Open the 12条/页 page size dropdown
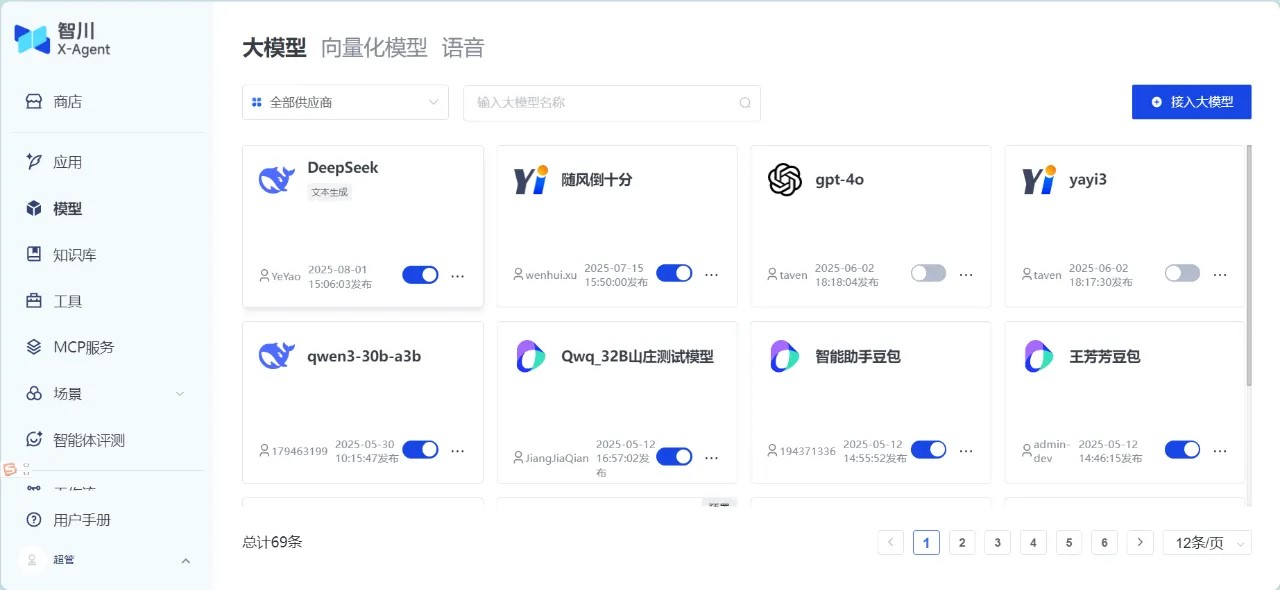The height and width of the screenshot is (590, 1280). click(x=1207, y=542)
